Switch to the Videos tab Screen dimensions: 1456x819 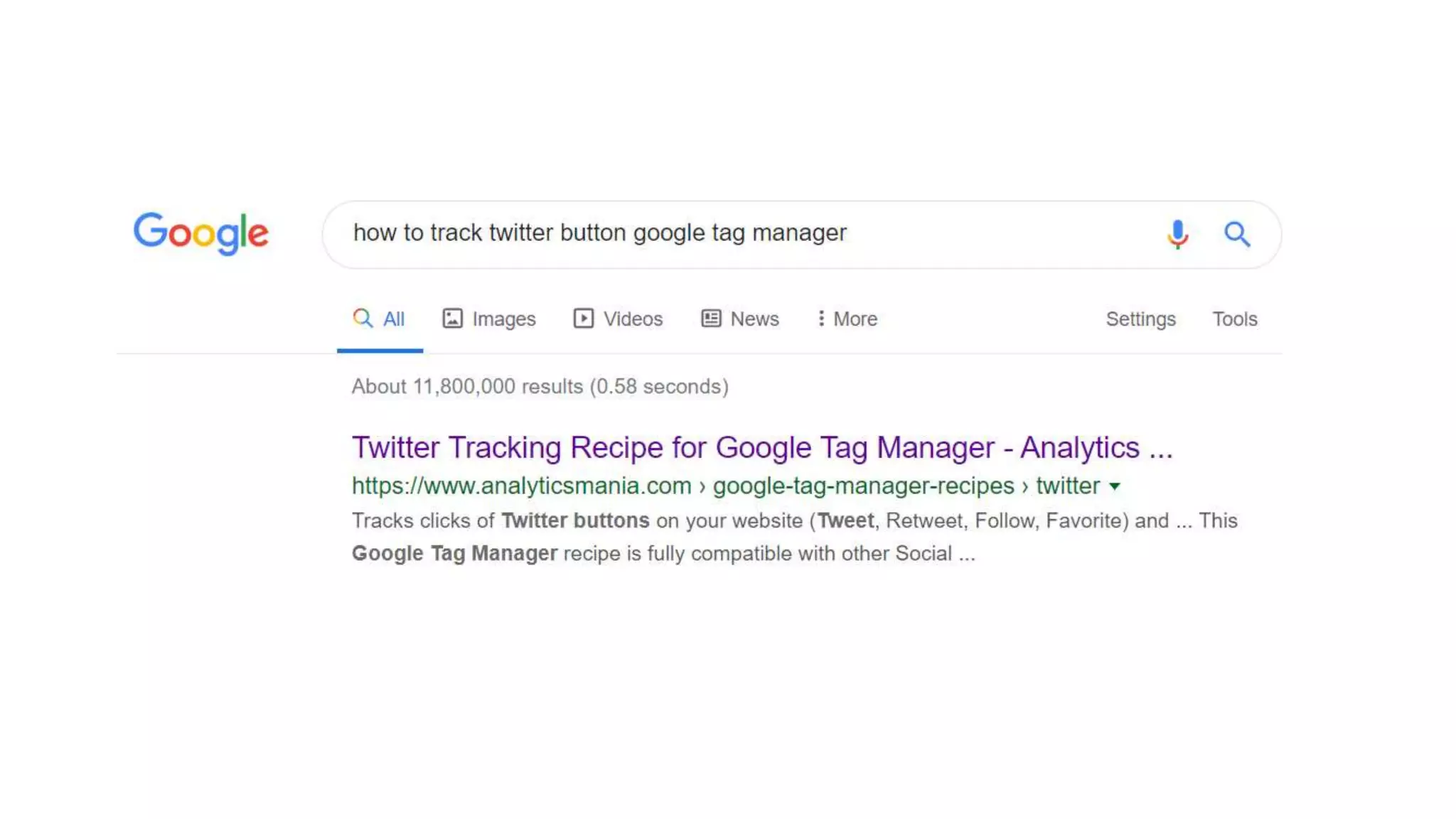coord(633,319)
